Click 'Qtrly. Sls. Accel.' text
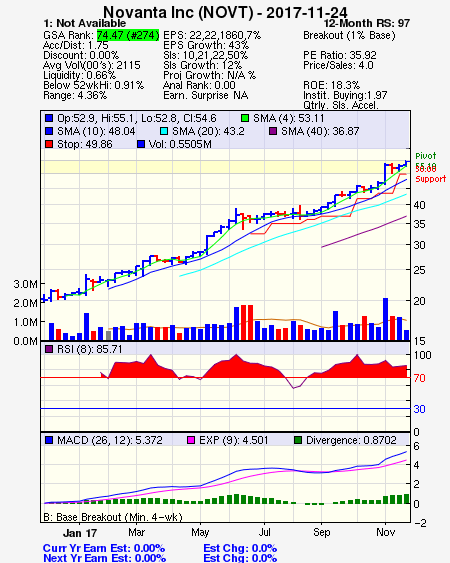 click(341, 105)
